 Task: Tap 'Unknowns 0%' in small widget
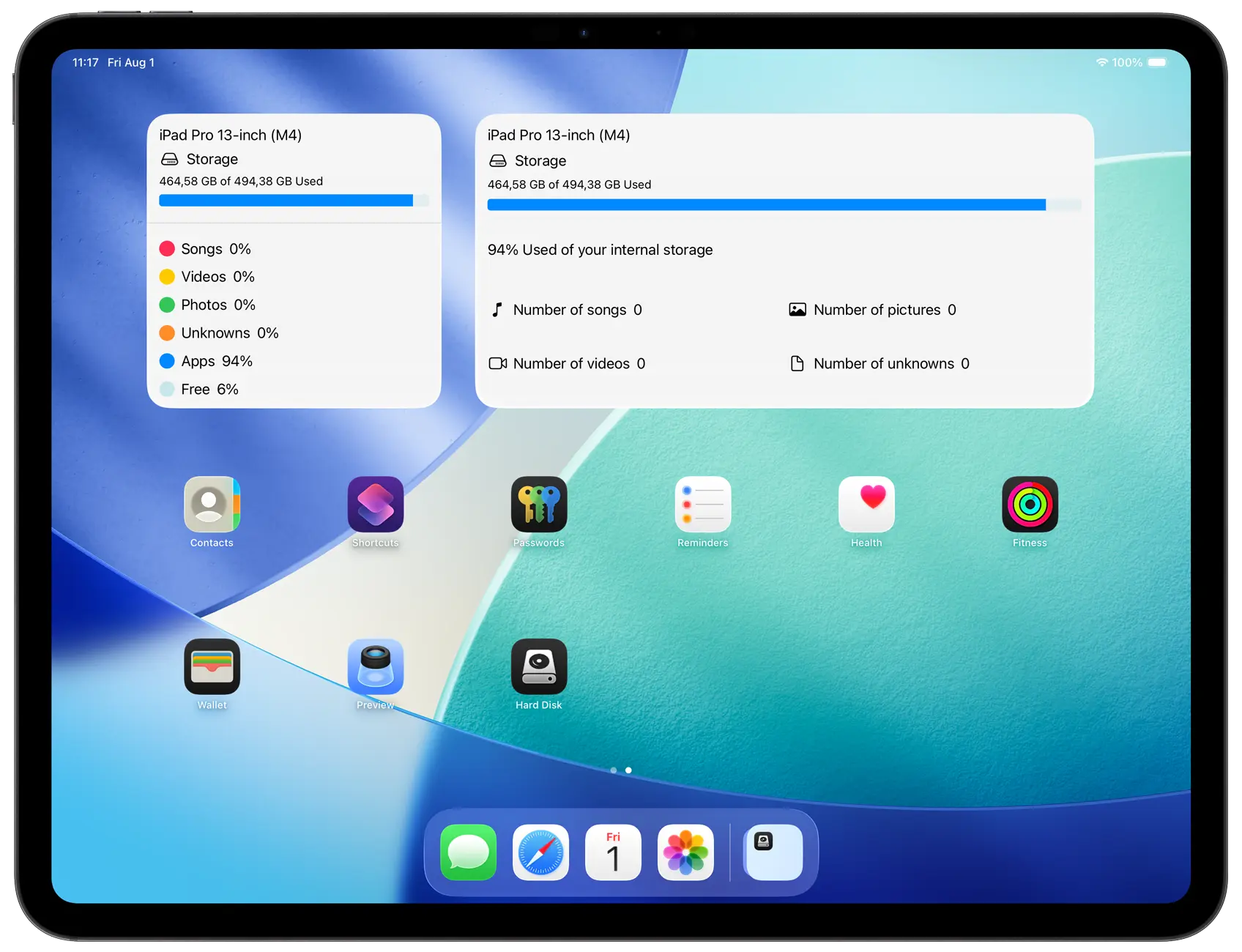(230, 333)
